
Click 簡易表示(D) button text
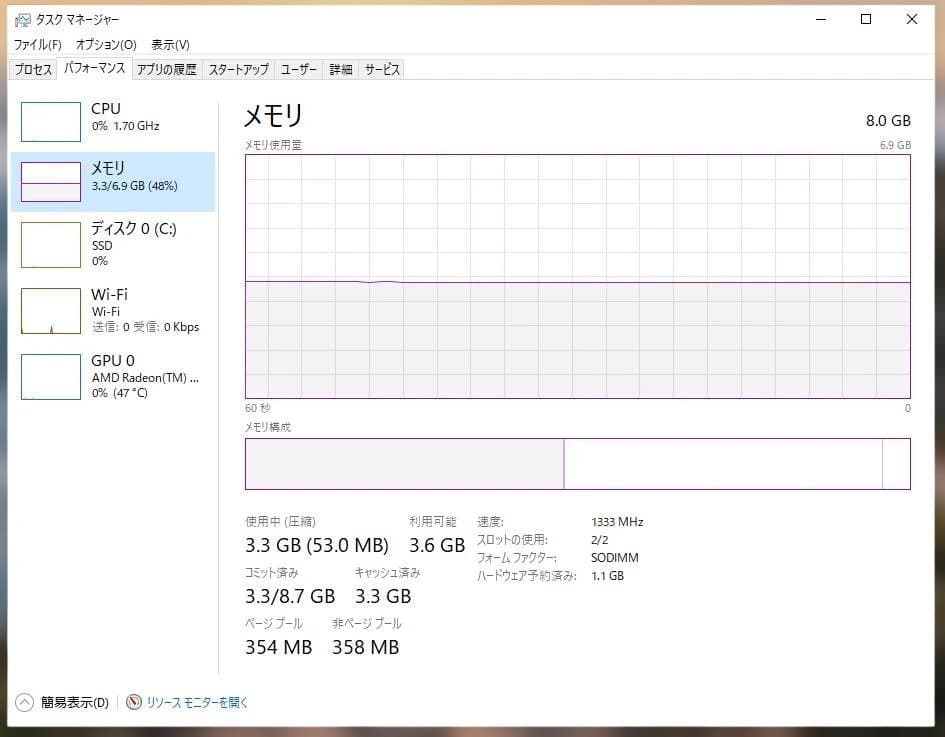pyautogui.click(x=75, y=703)
